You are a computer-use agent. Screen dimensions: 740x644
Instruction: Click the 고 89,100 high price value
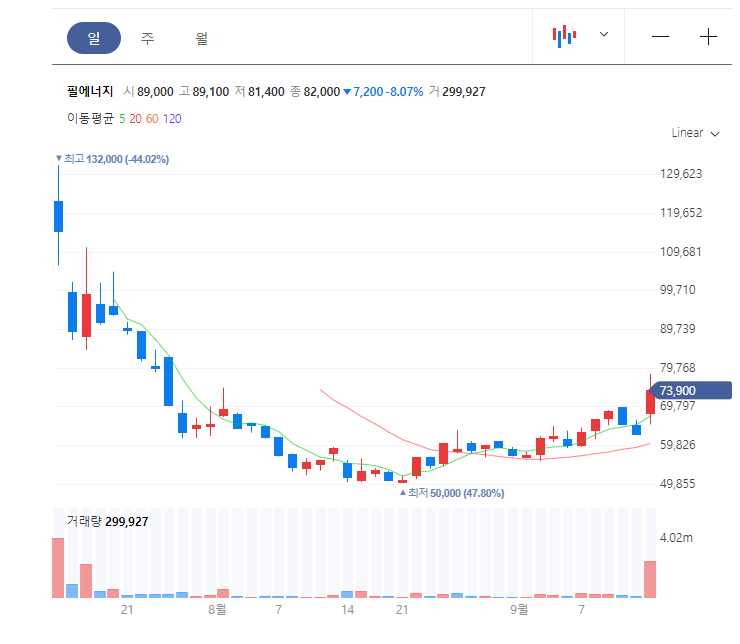pyautogui.click(x=204, y=92)
